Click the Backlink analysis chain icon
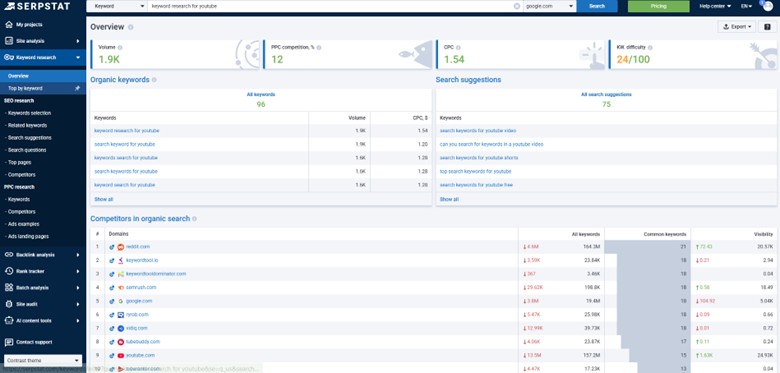 (9, 255)
